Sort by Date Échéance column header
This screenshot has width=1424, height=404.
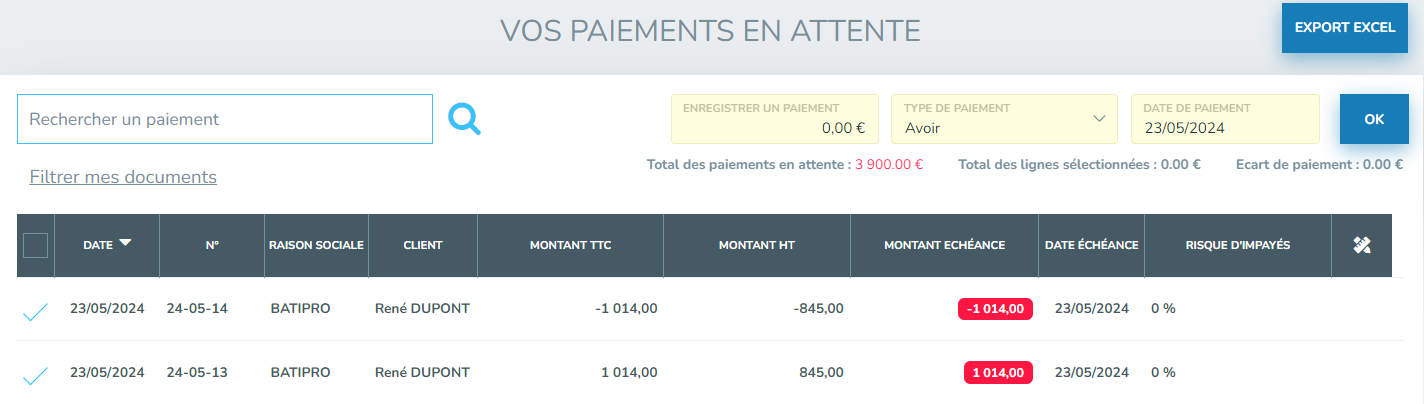(1091, 245)
